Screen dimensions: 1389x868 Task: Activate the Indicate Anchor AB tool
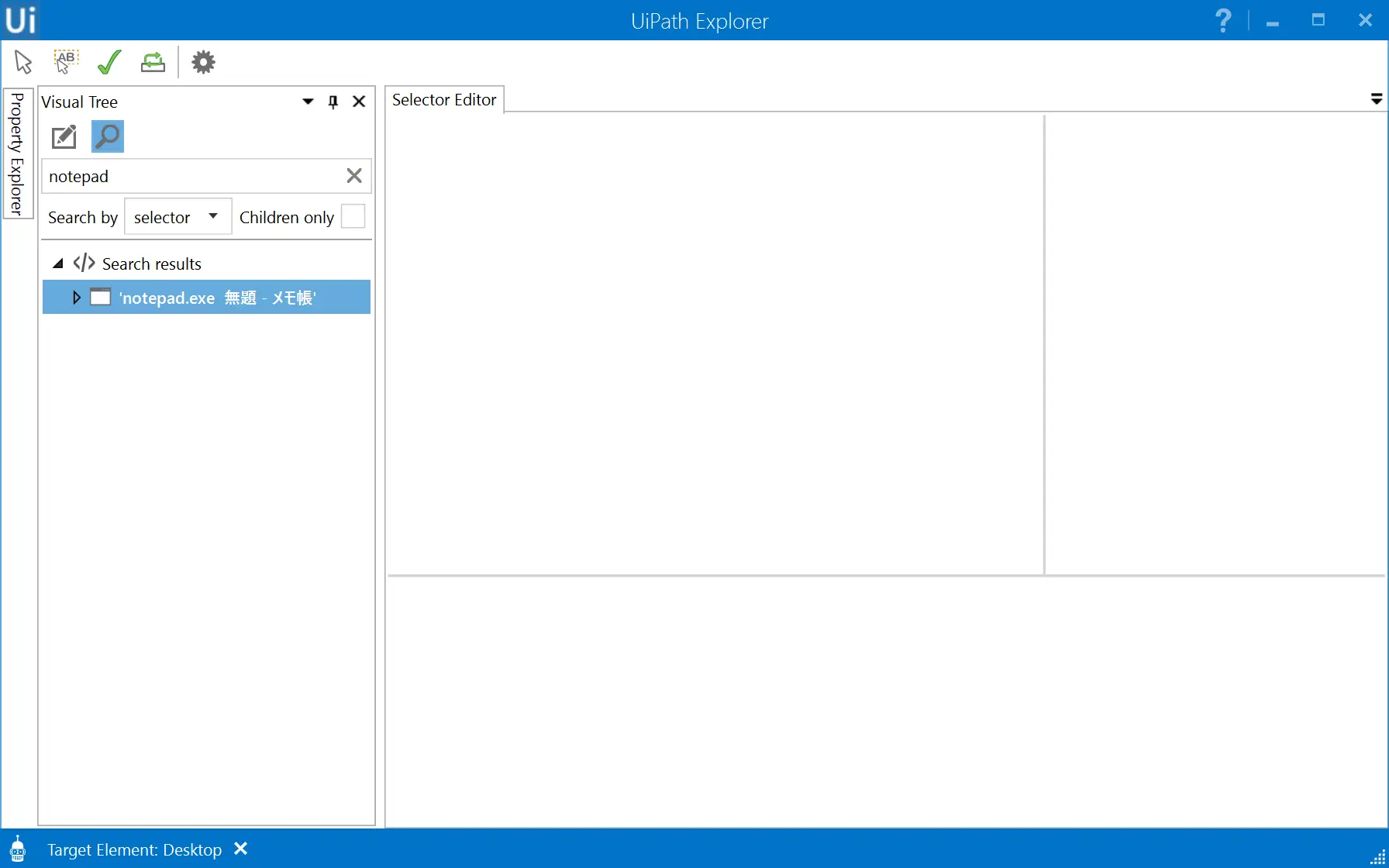(66, 62)
